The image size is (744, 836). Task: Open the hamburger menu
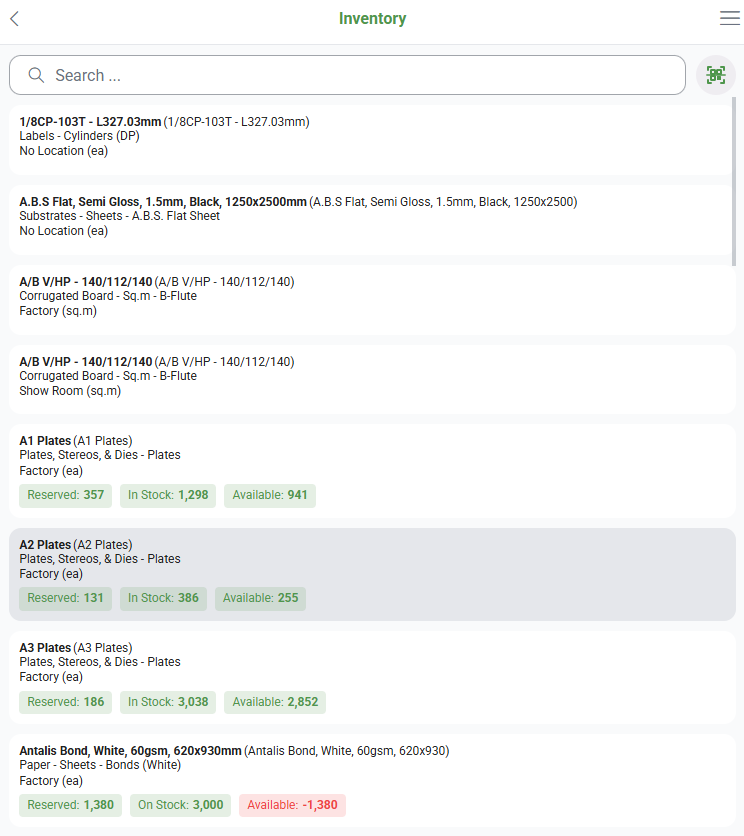pos(729,18)
